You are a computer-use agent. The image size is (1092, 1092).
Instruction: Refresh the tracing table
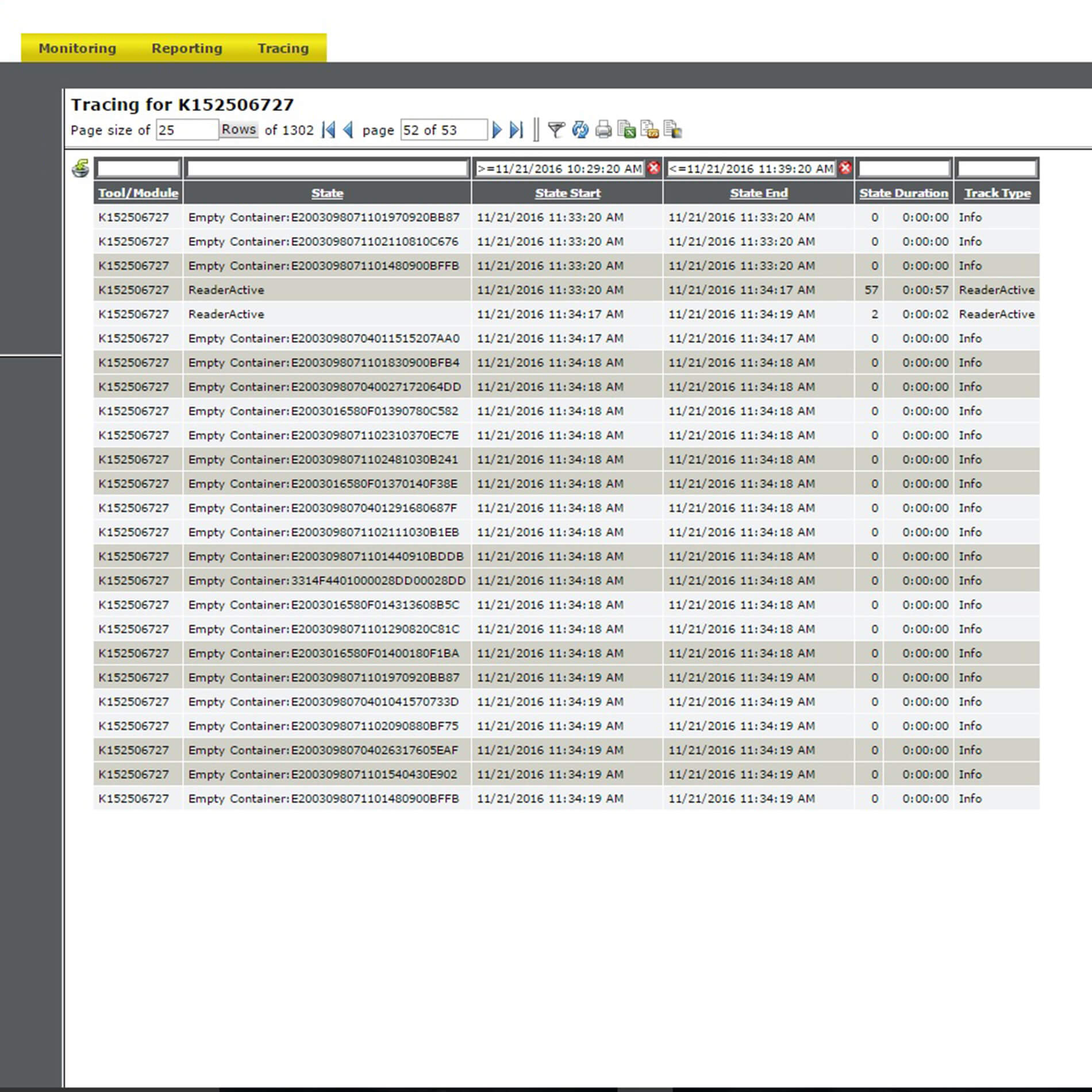(580, 130)
